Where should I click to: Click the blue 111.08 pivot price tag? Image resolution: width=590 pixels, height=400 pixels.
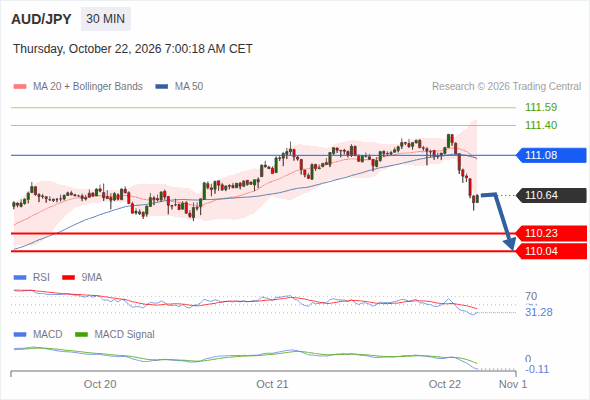click(551, 155)
